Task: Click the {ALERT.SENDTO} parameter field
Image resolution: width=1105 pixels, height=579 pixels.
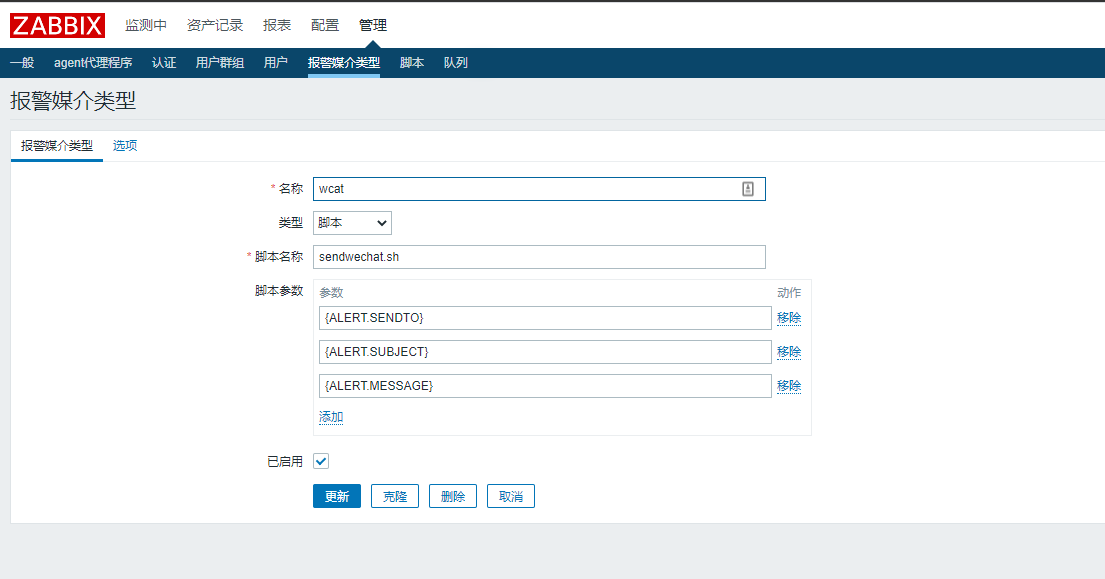Action: pyautogui.click(x=545, y=318)
